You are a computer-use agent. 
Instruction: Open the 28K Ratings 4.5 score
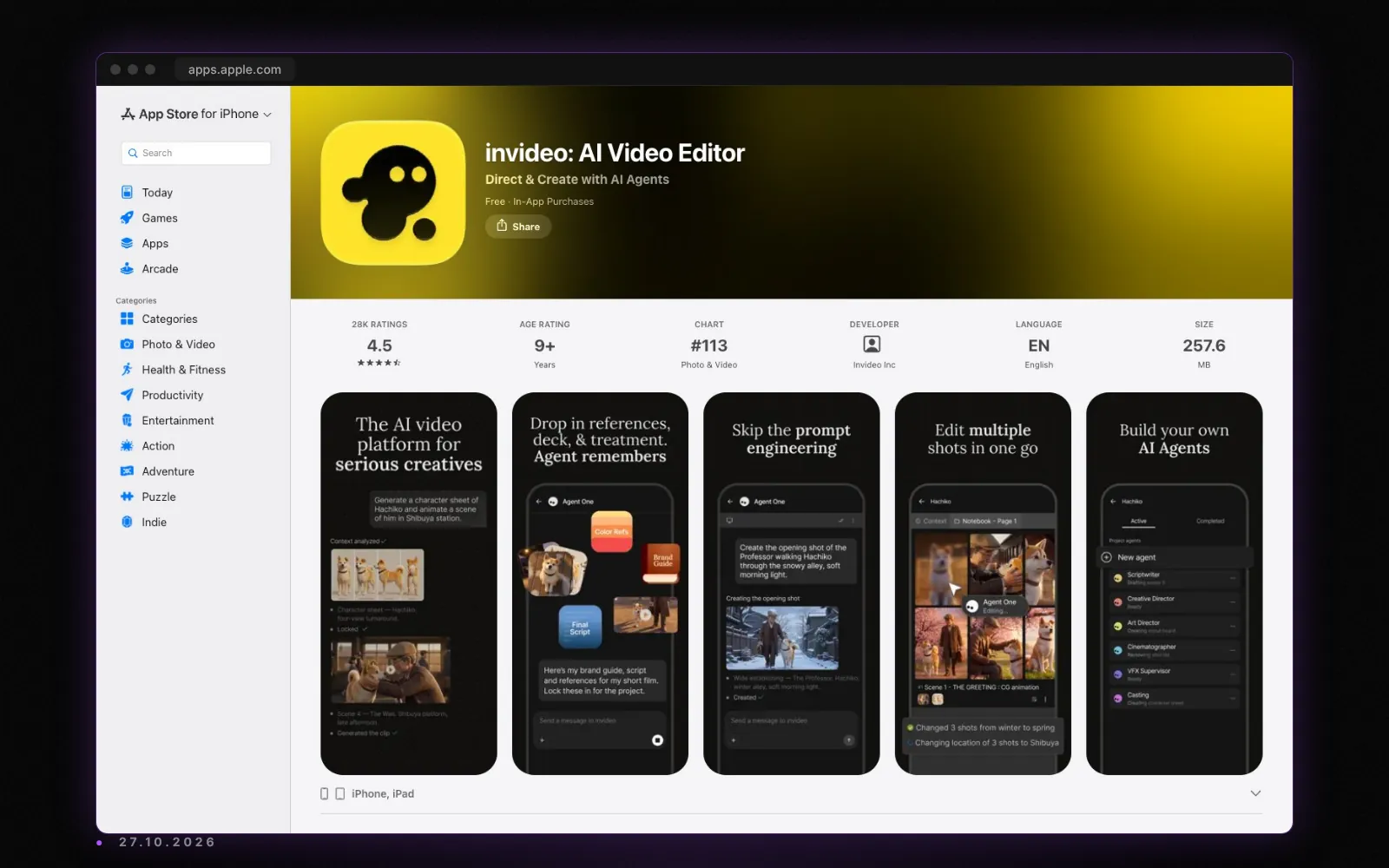point(379,345)
